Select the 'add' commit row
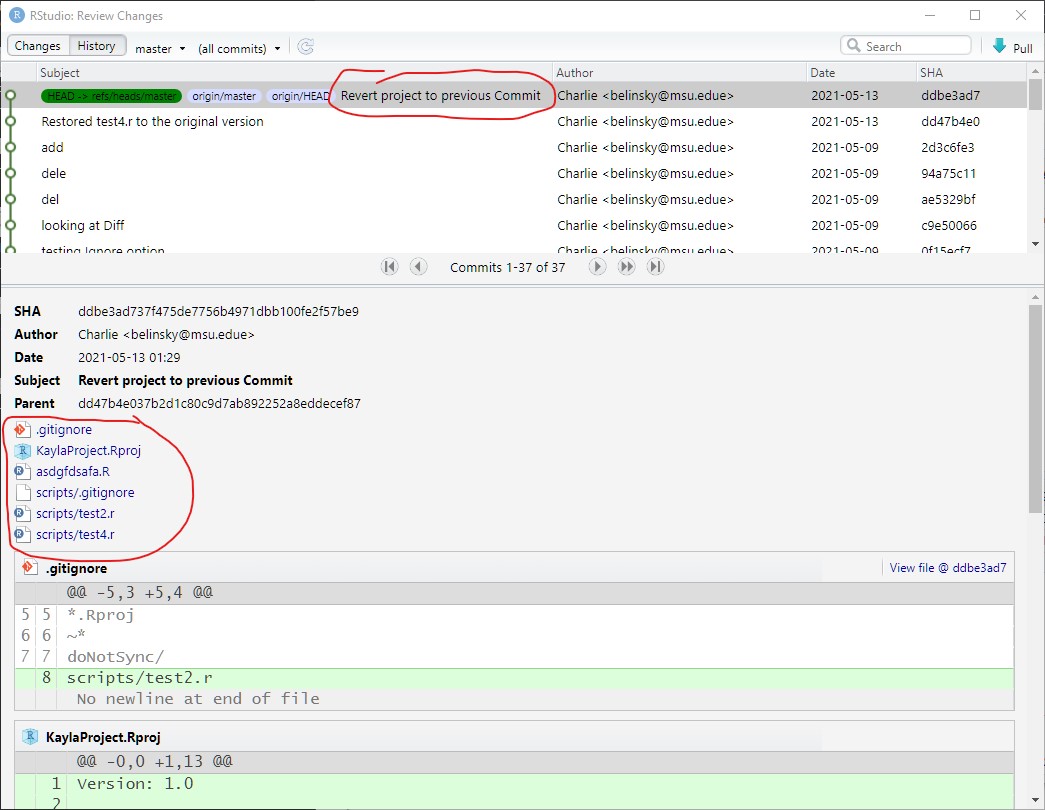This screenshot has height=810, width=1045. (514, 147)
